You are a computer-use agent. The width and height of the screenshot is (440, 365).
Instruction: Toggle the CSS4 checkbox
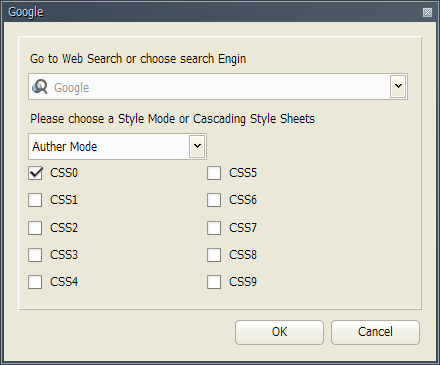point(35,282)
